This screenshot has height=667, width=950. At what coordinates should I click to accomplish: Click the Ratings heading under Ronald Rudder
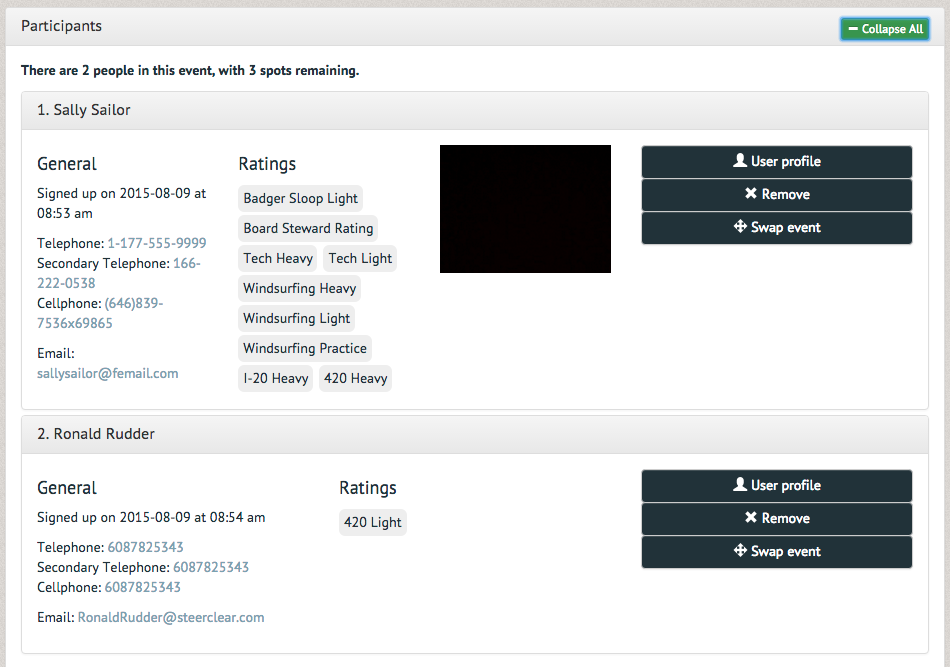click(x=368, y=488)
